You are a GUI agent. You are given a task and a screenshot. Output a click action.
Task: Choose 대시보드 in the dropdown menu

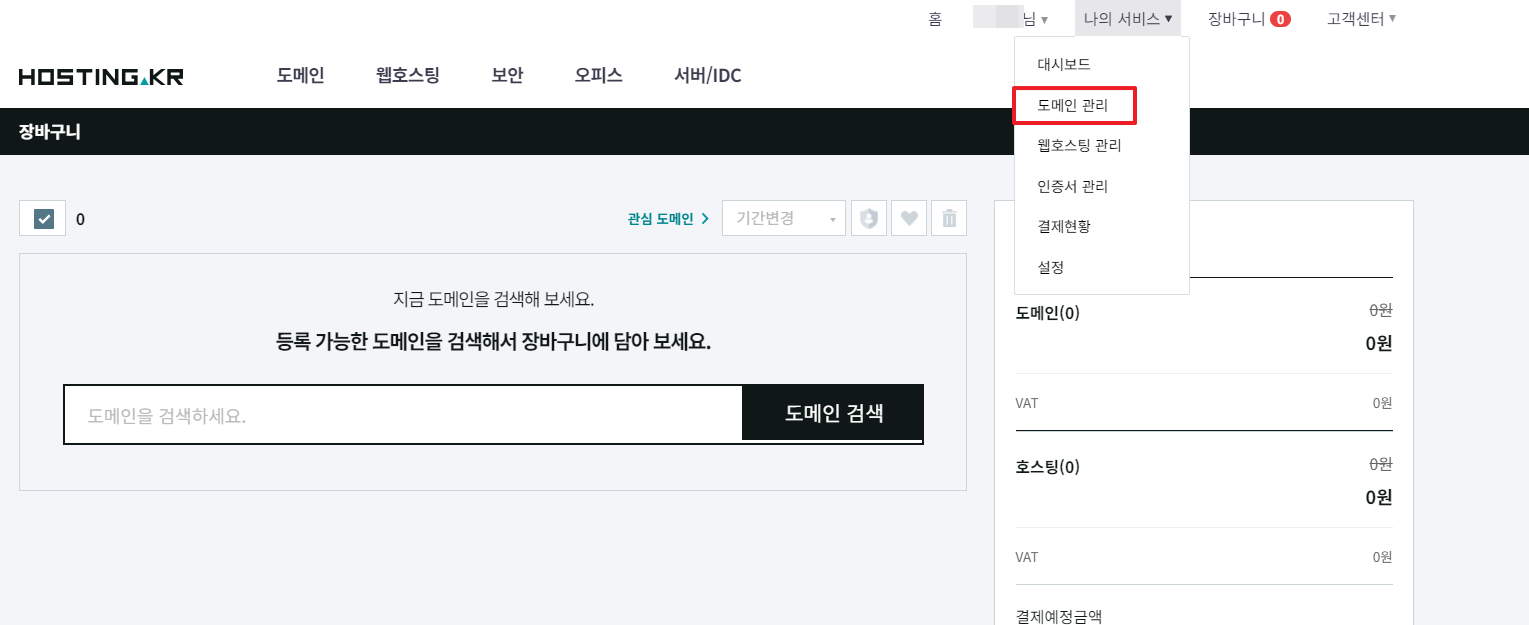click(x=1064, y=63)
